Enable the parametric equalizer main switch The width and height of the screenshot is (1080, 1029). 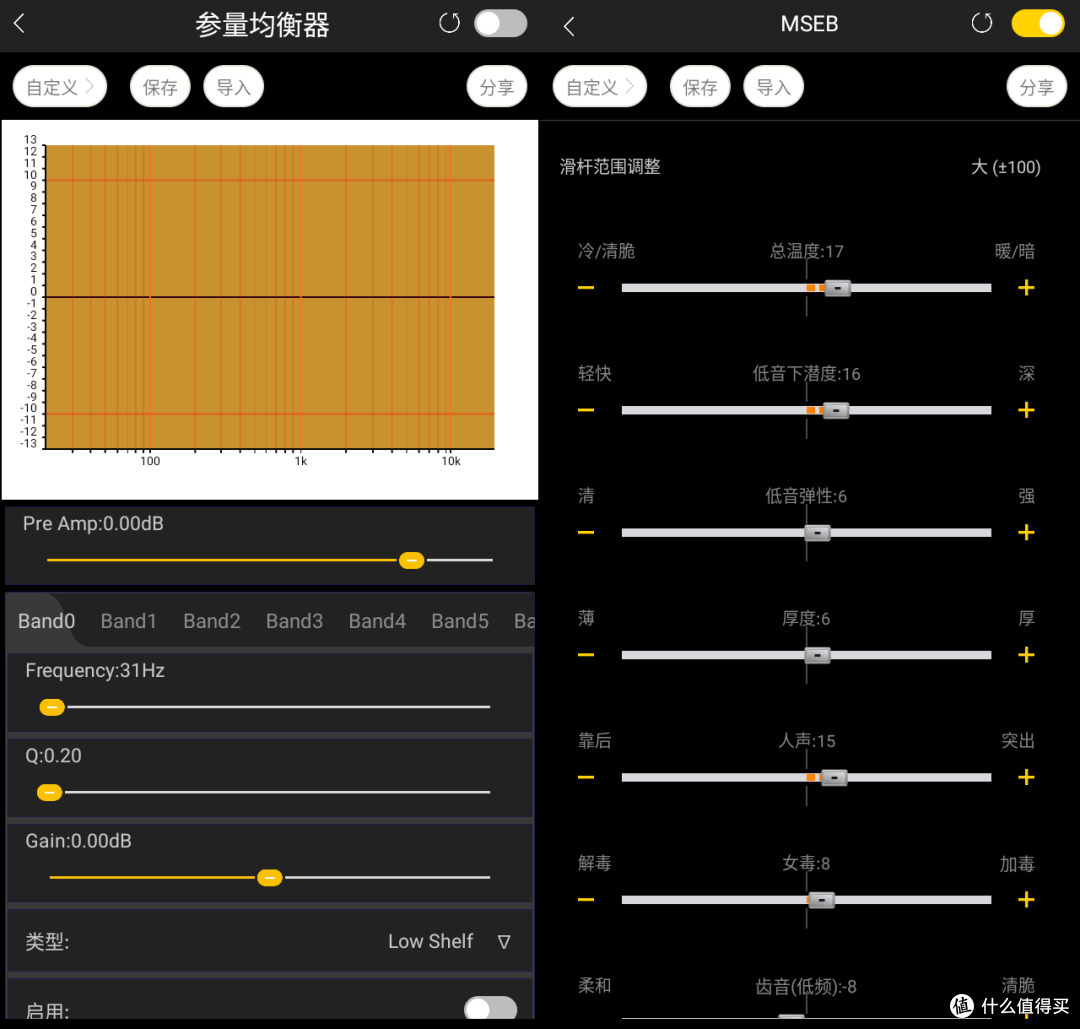(x=501, y=23)
